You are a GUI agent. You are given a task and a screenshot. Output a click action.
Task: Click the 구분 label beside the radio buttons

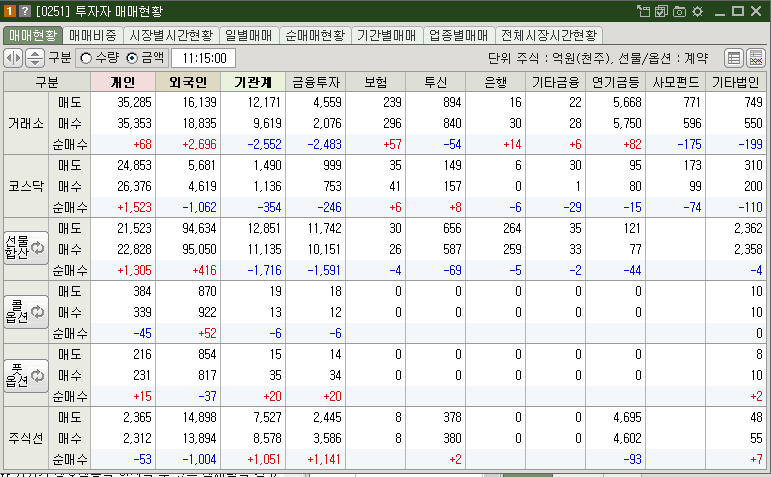pyautogui.click(x=60, y=58)
